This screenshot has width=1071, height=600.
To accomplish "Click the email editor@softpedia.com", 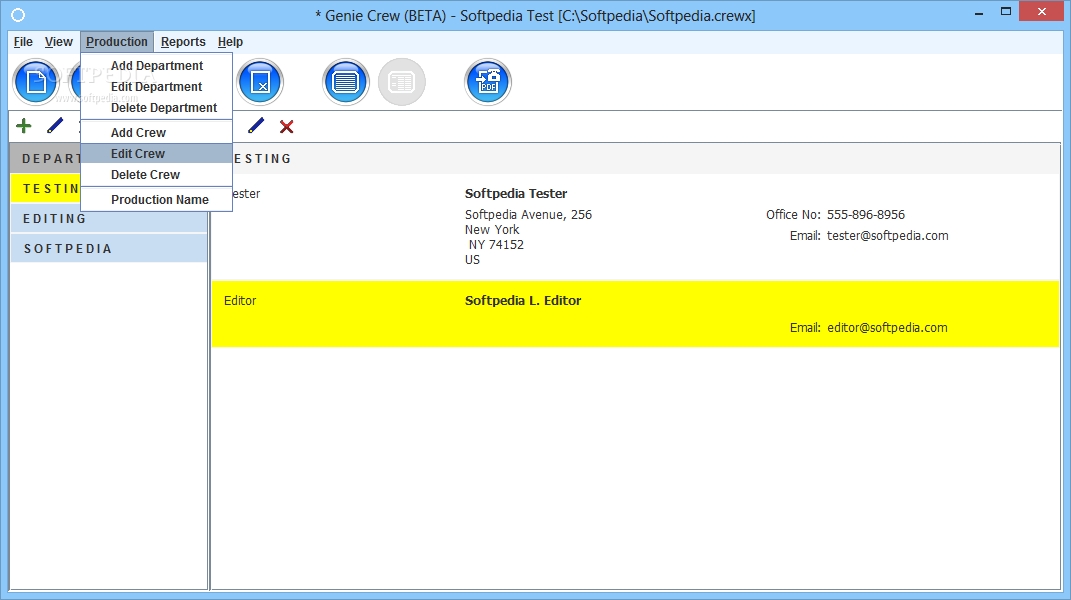I will pos(887,328).
